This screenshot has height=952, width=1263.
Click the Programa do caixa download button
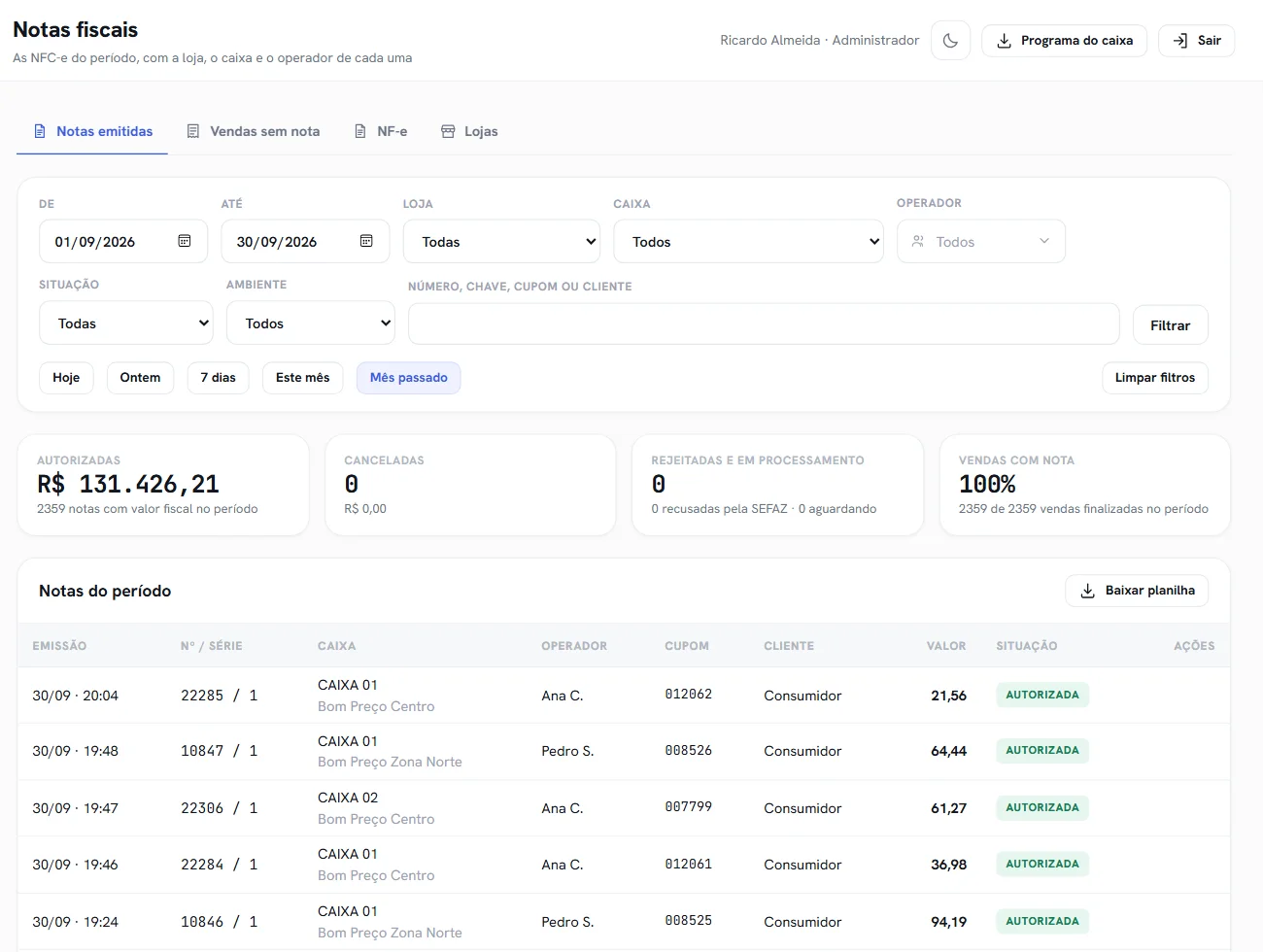(x=1064, y=41)
